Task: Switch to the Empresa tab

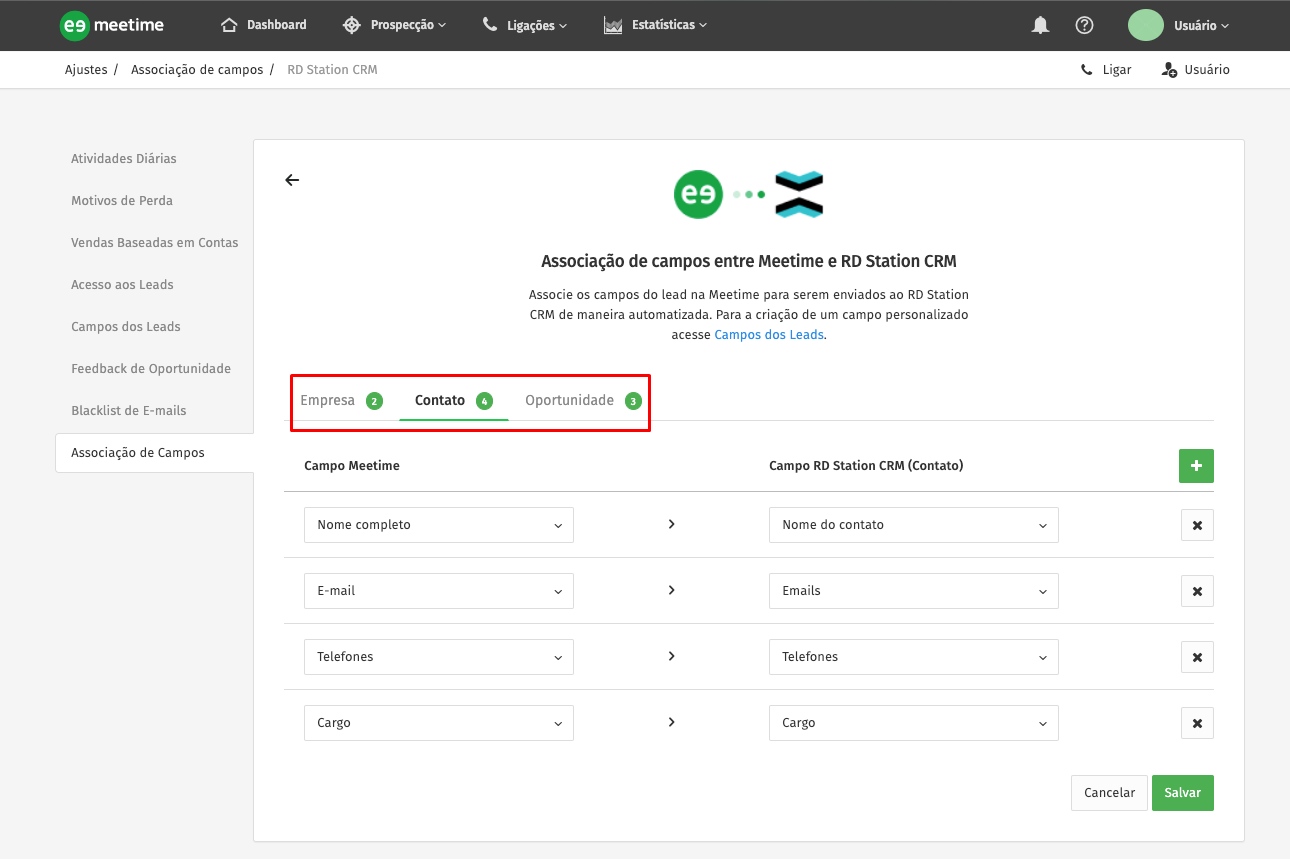Action: 341,401
